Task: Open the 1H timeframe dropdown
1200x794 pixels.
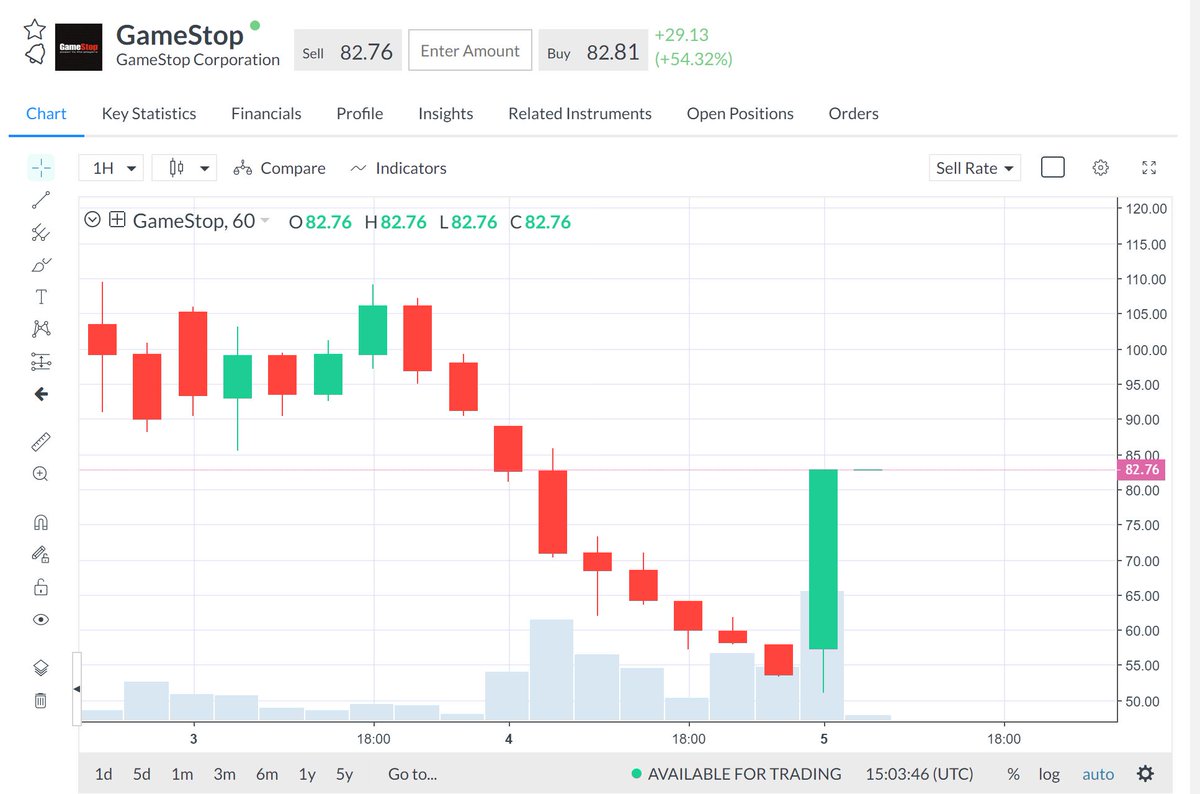Action: [112, 168]
